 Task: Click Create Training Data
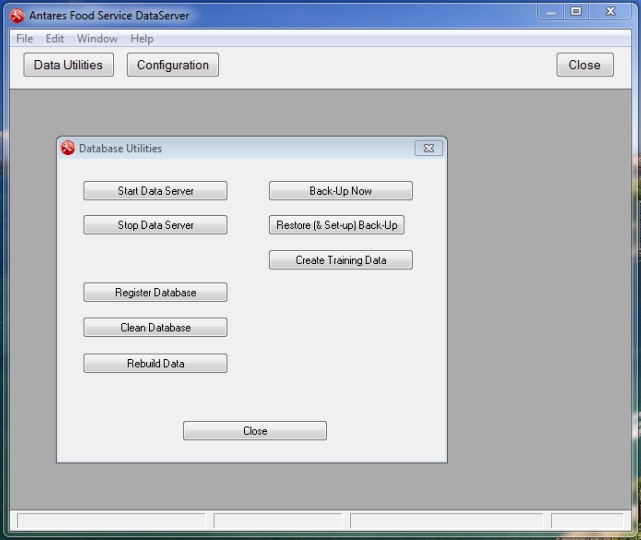click(341, 260)
